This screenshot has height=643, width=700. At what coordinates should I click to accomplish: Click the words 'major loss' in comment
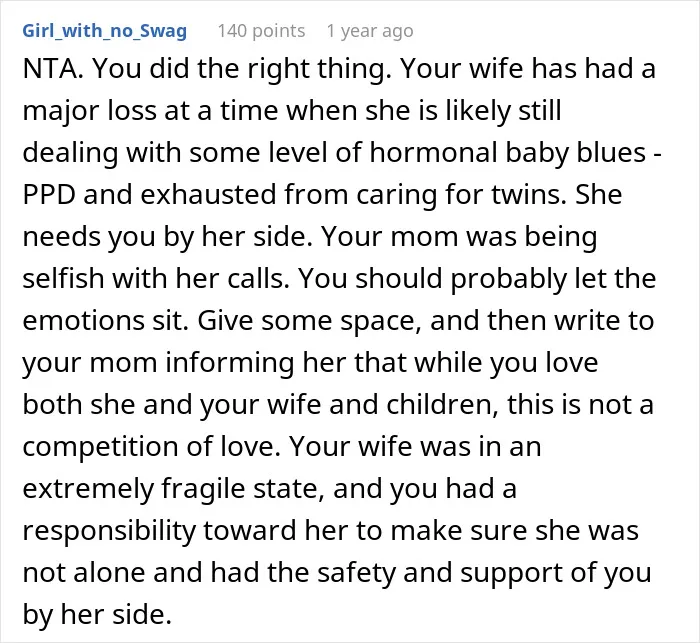pyautogui.click(x=90, y=111)
